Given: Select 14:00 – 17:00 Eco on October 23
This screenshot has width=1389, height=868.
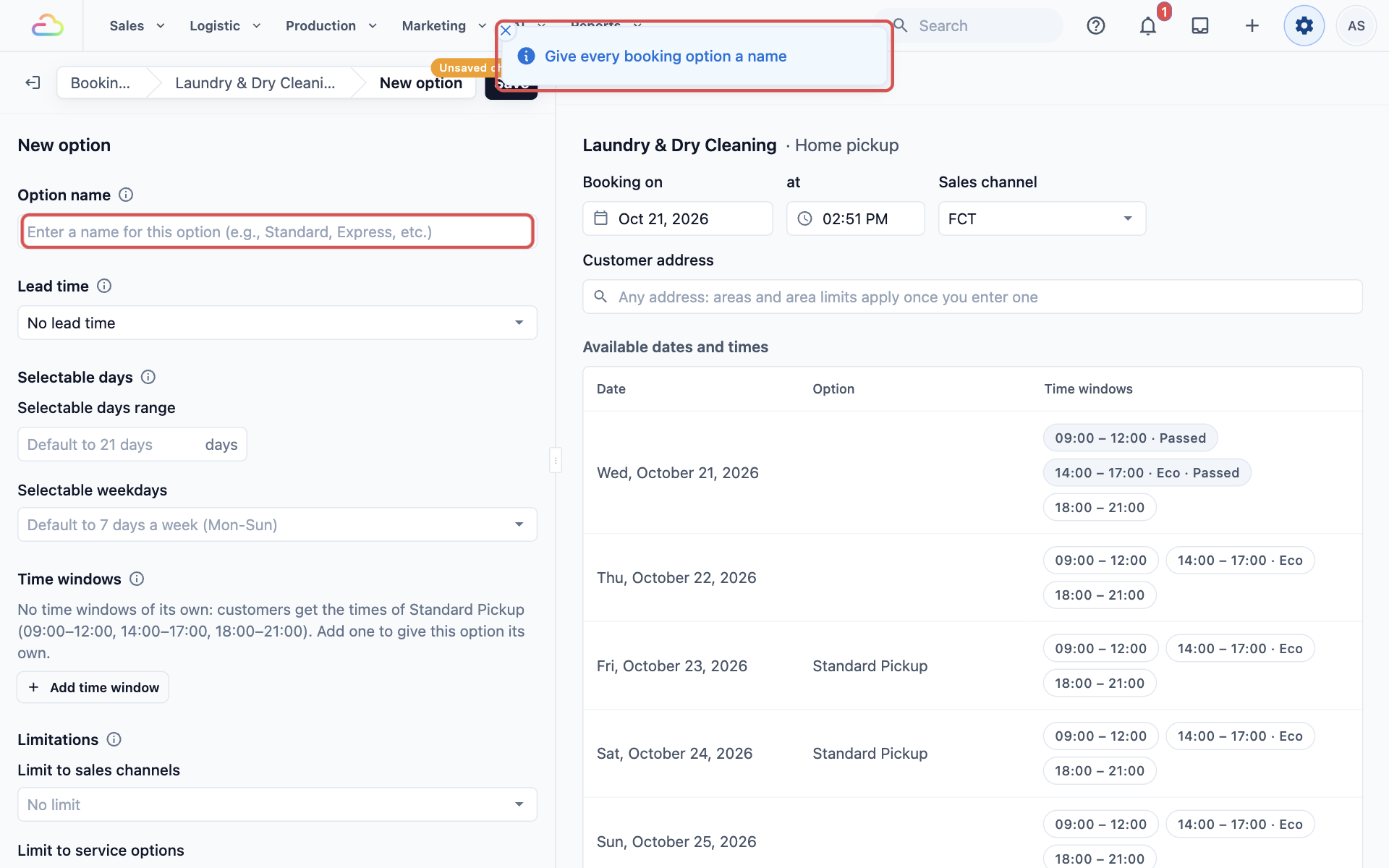Looking at the screenshot, I should point(1240,648).
